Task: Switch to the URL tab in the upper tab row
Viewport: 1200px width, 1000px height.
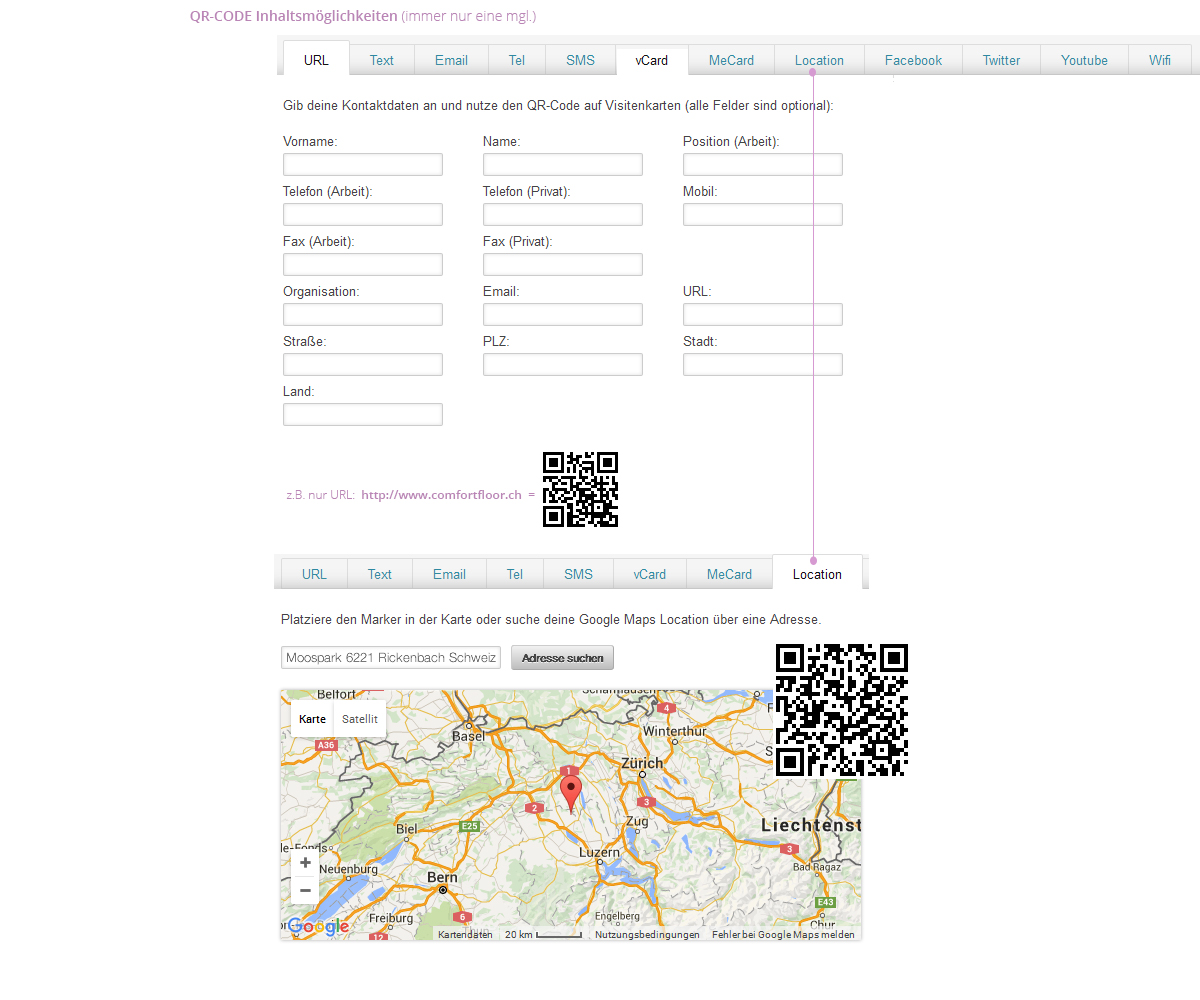Action: [x=316, y=59]
